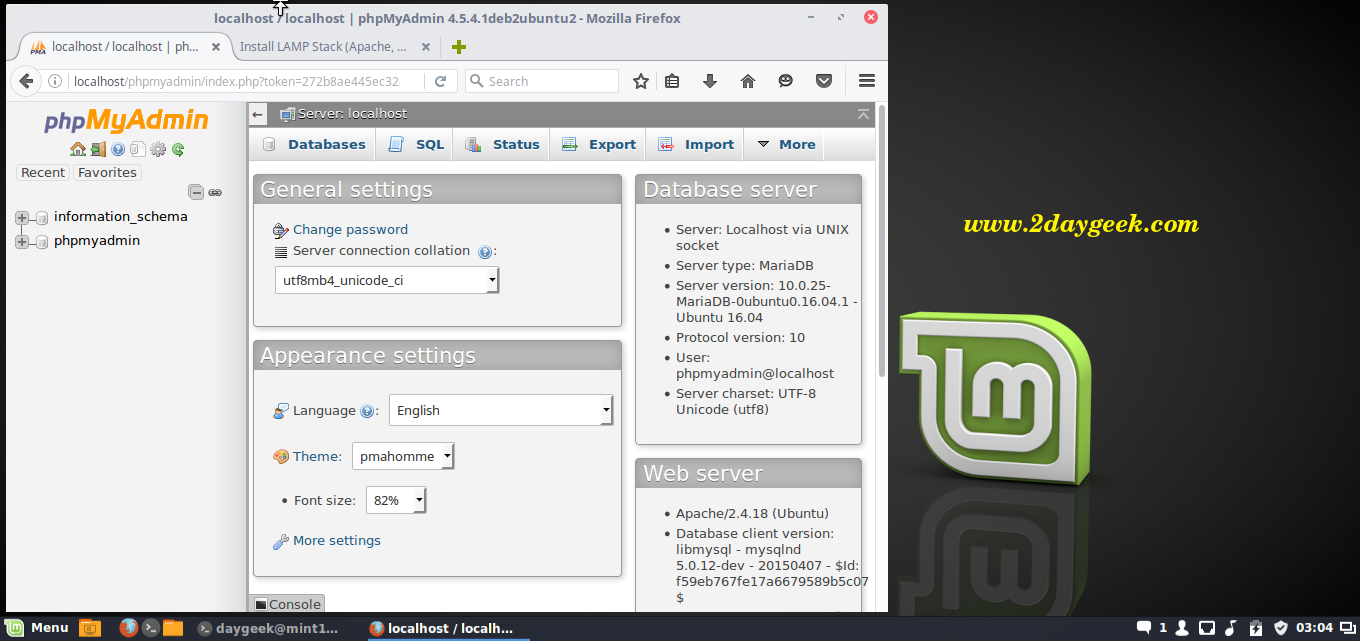Open the Language dropdown
Image resolution: width=1360 pixels, height=641 pixels.
pos(501,410)
